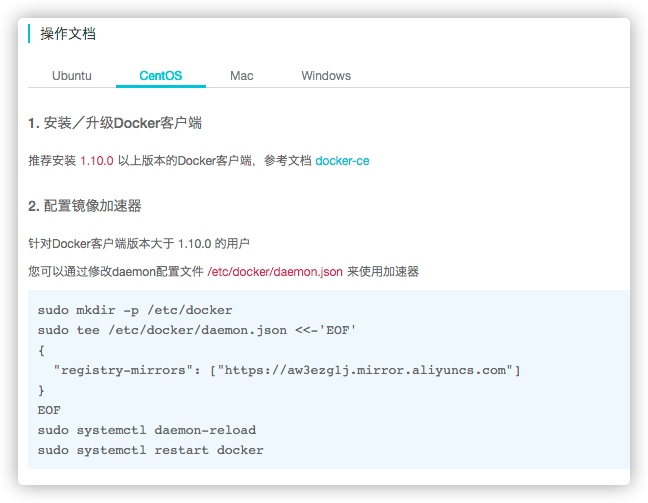Open the docker-ce documentation link
648x503 pixels.
(342, 161)
